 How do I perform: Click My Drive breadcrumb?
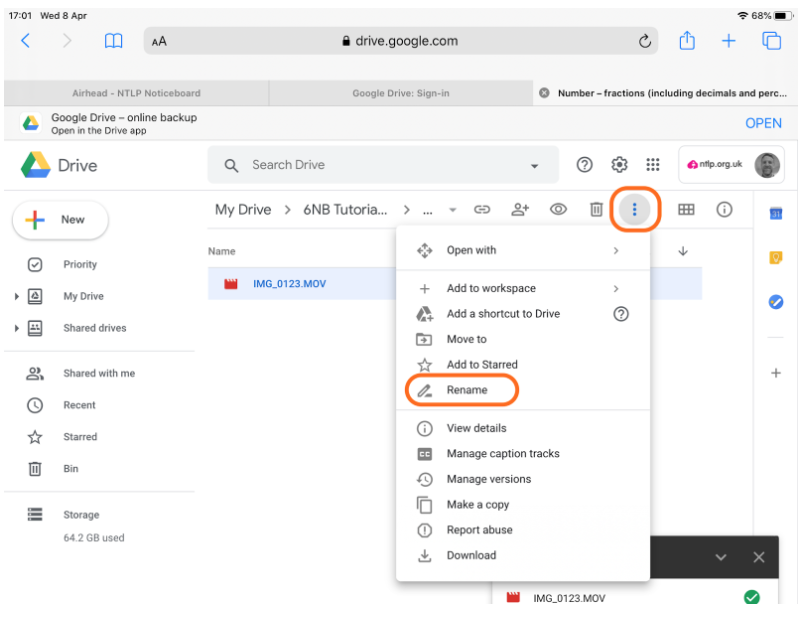[x=243, y=210]
